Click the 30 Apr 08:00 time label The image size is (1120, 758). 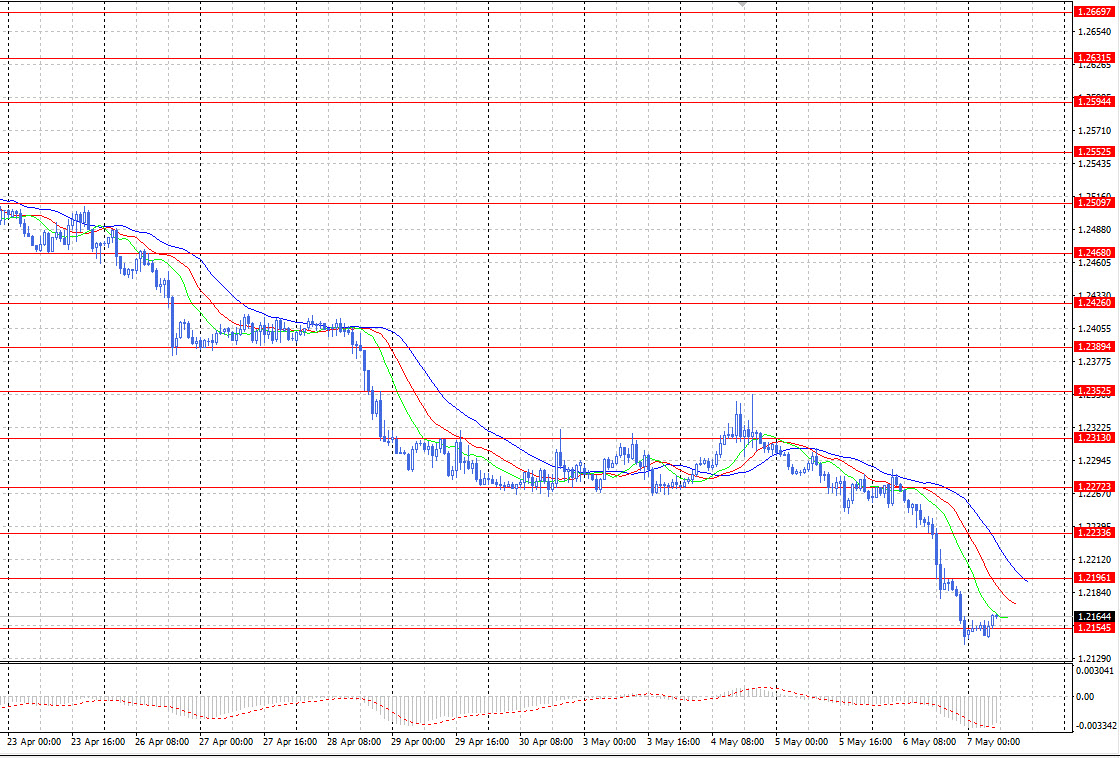pyautogui.click(x=546, y=742)
